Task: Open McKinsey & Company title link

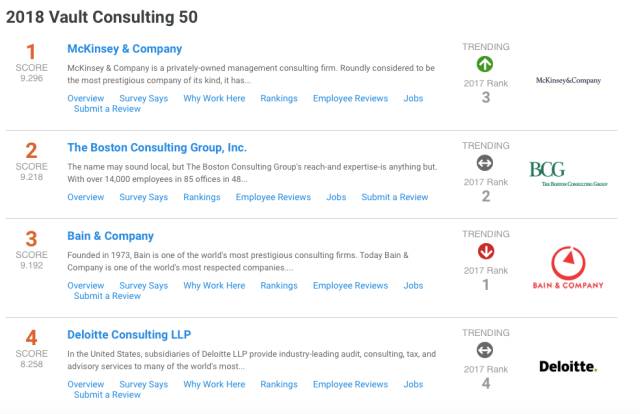Action: [124, 49]
